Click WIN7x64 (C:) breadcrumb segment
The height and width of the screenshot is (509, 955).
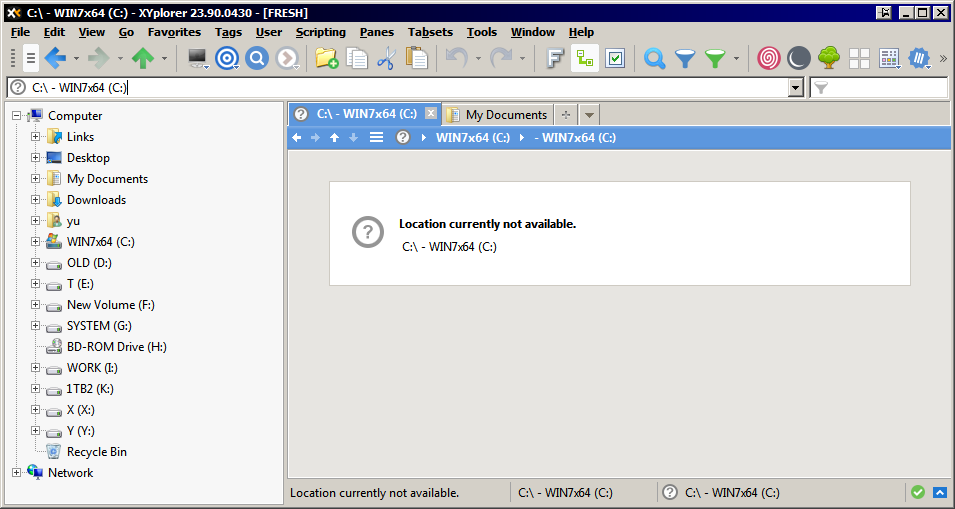pos(473,138)
